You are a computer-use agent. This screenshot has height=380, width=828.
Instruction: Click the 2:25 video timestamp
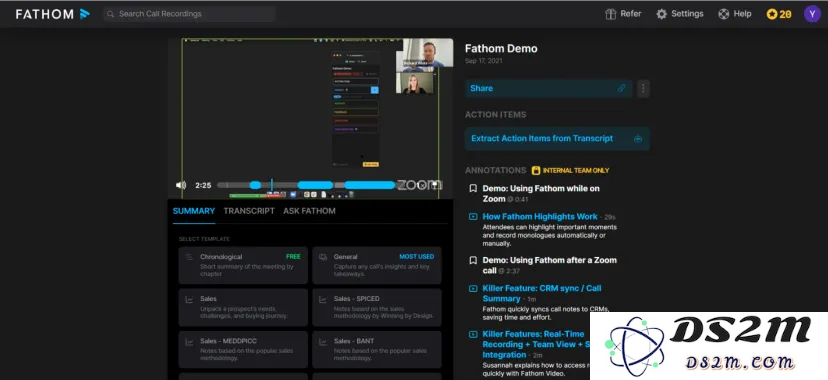pyautogui.click(x=203, y=185)
